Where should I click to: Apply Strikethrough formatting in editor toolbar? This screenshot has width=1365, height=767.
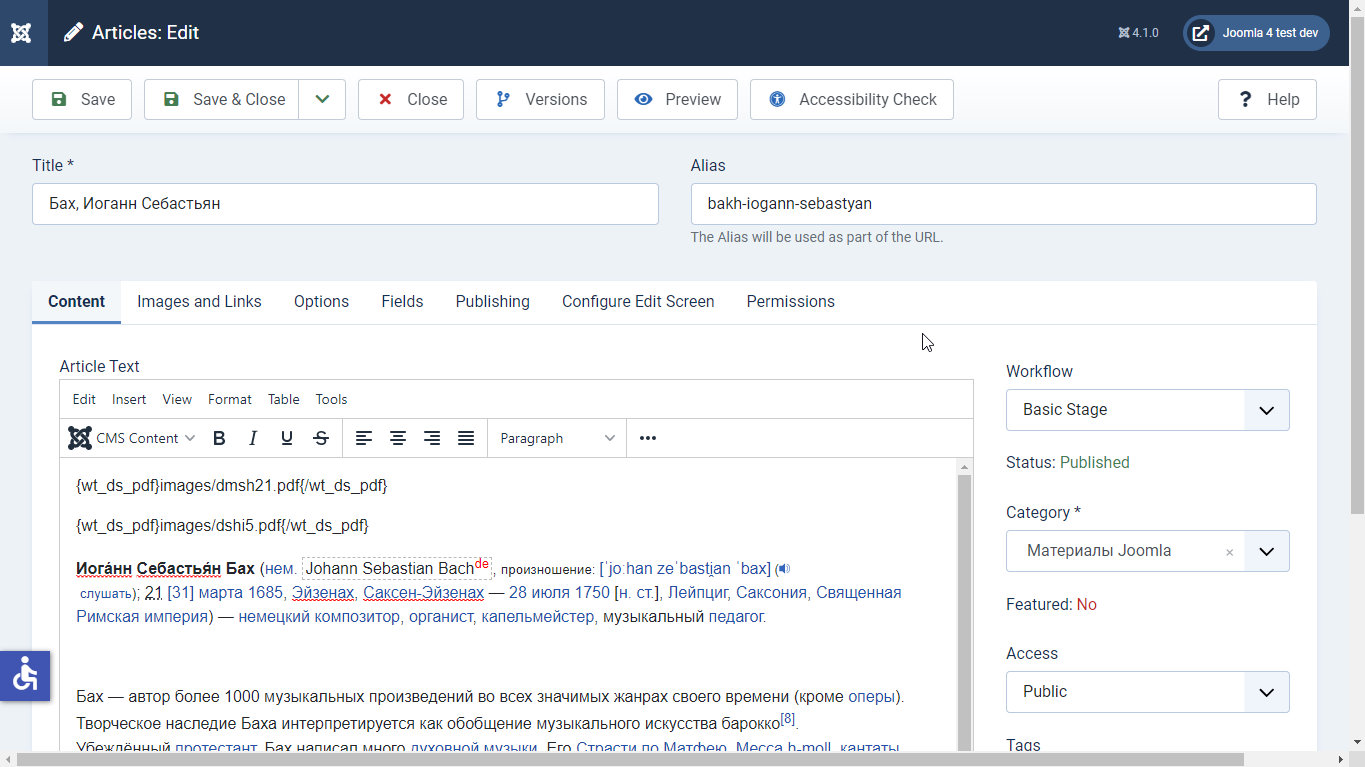point(321,438)
